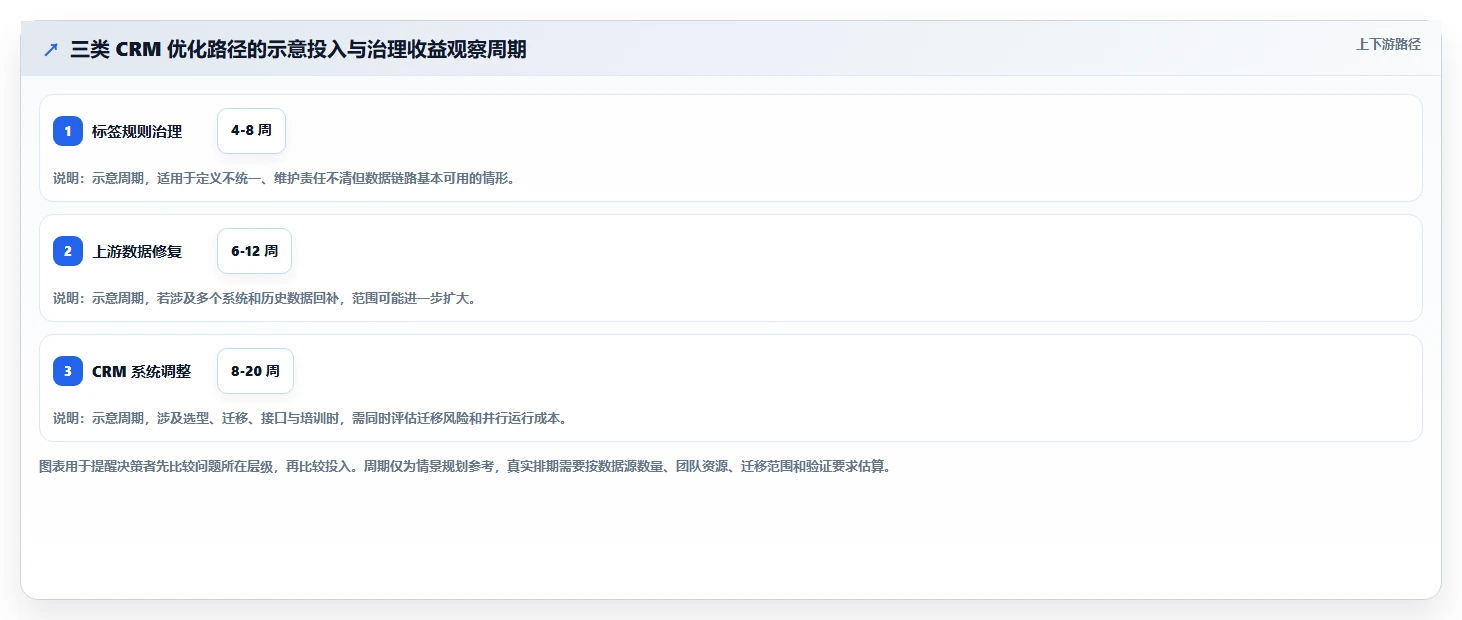Click the number 1 badge for 标签规则治理
The image size is (1462, 620).
click(x=68, y=131)
